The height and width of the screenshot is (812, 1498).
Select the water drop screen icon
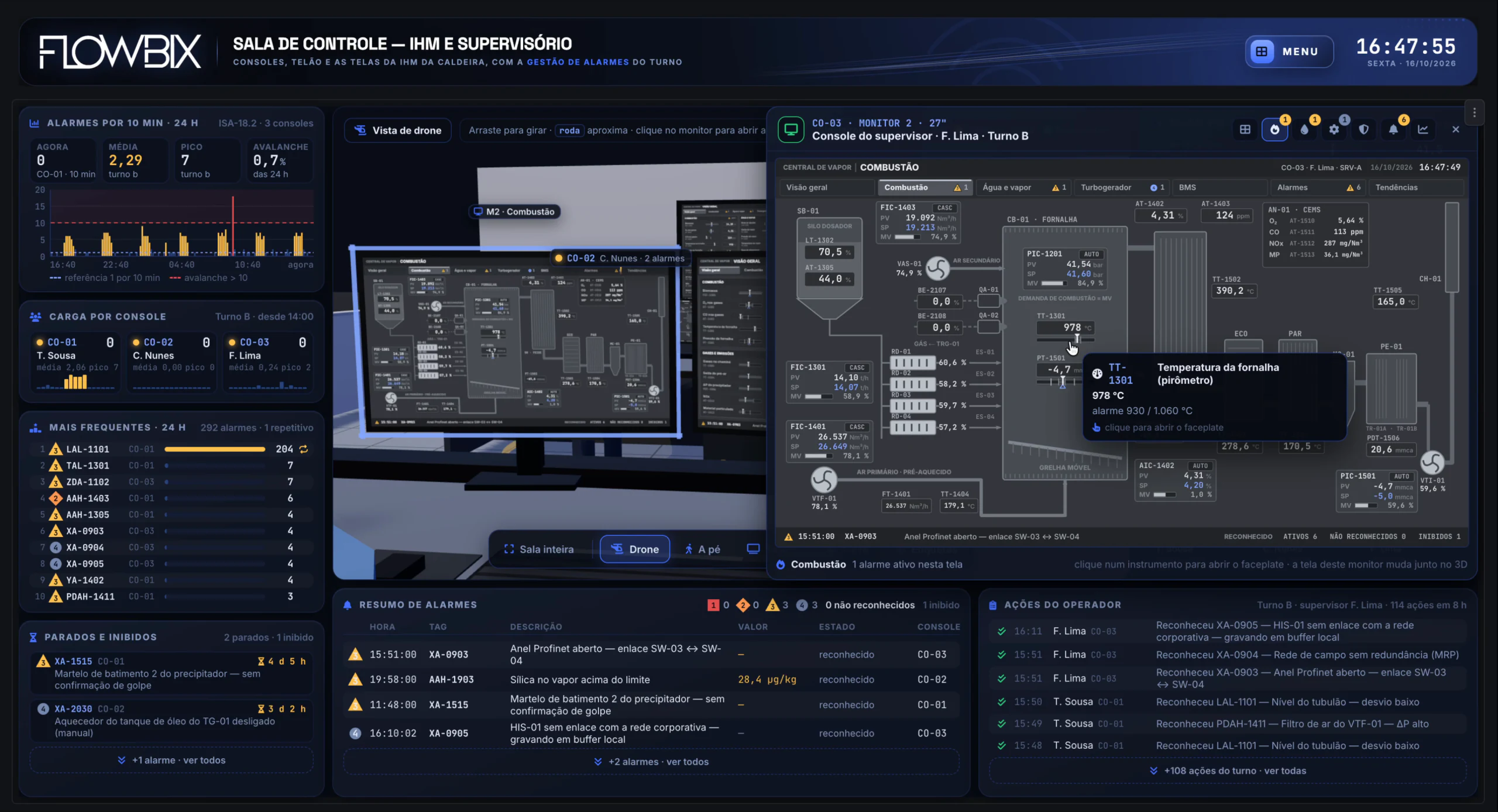pyautogui.click(x=1304, y=129)
